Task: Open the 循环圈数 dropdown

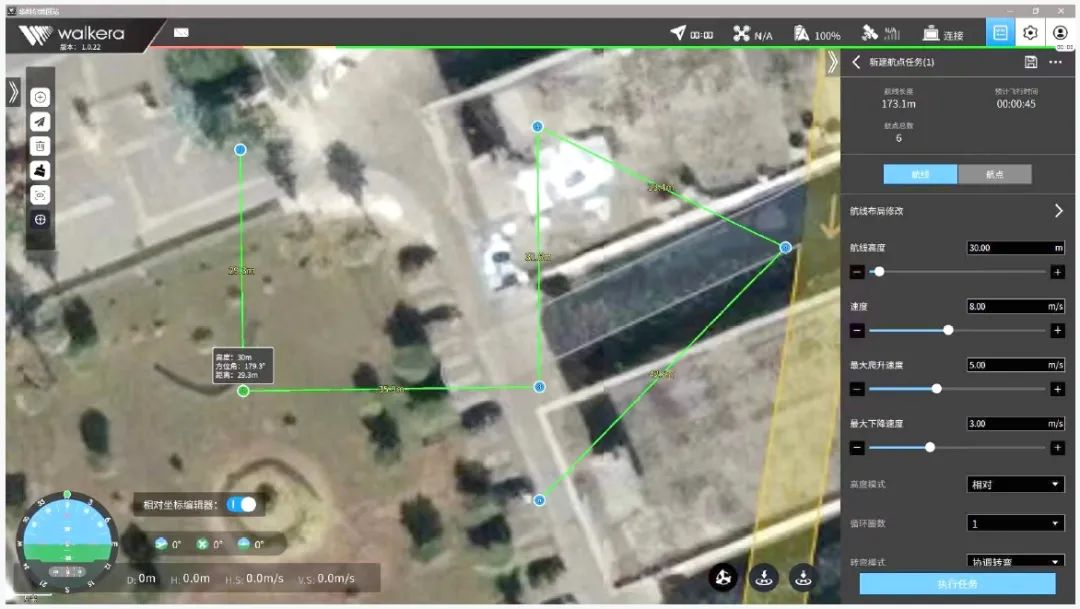Action: point(1015,523)
